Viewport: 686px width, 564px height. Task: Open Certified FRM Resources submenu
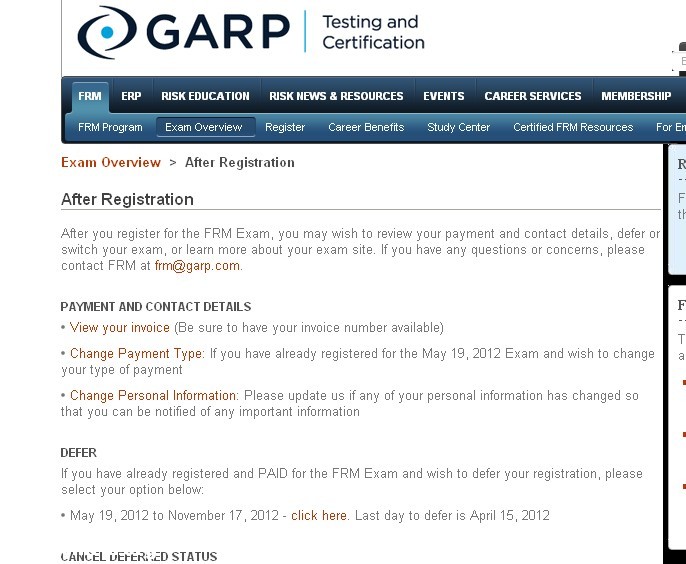click(573, 127)
